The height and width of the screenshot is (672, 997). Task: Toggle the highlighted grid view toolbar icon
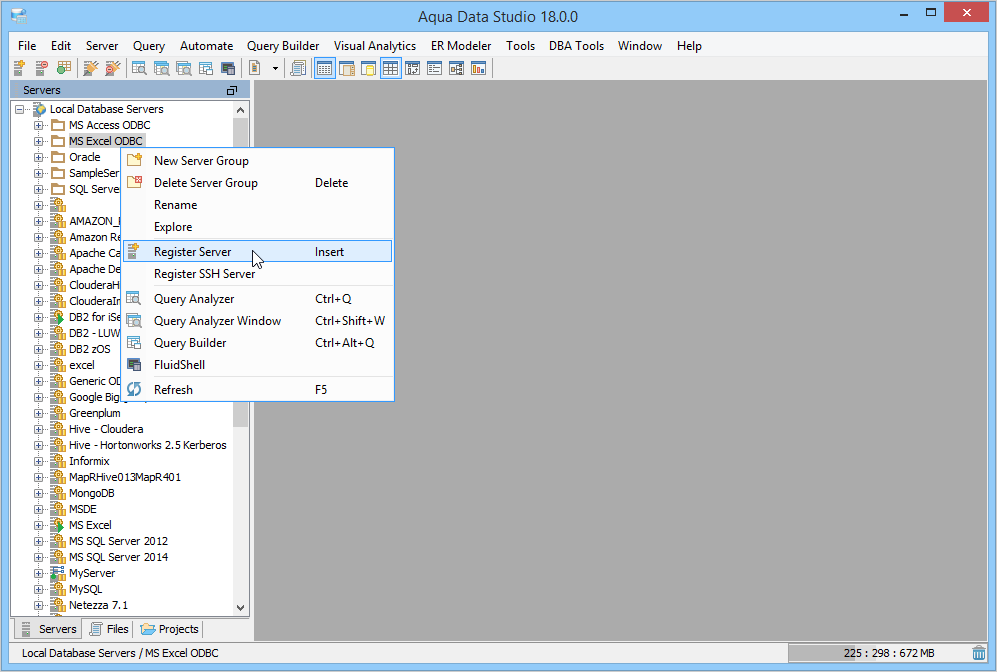point(390,68)
